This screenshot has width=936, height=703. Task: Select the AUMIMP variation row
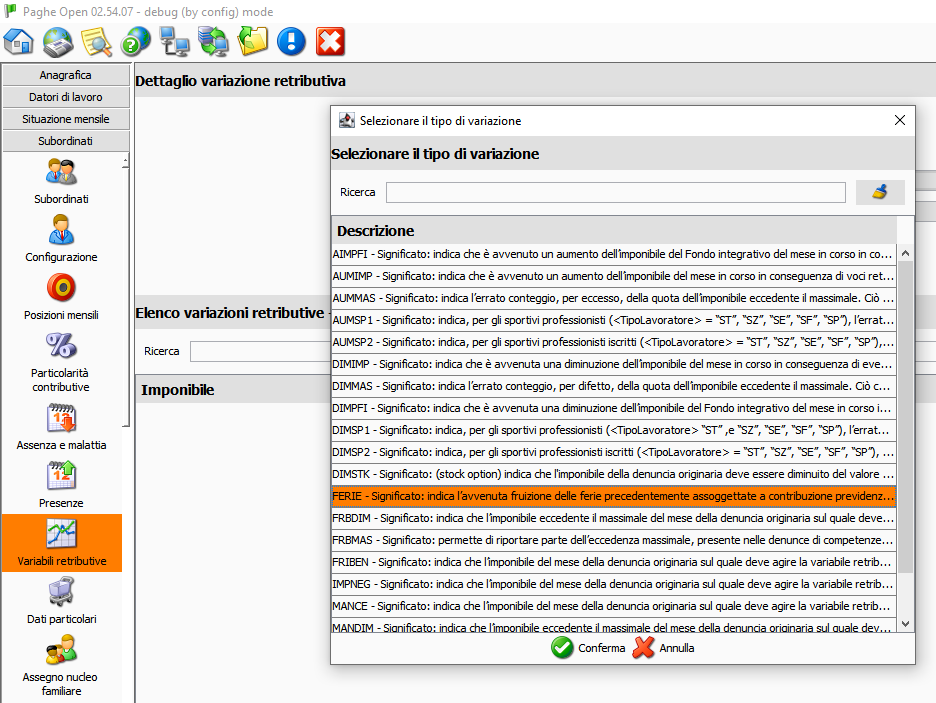point(614,276)
